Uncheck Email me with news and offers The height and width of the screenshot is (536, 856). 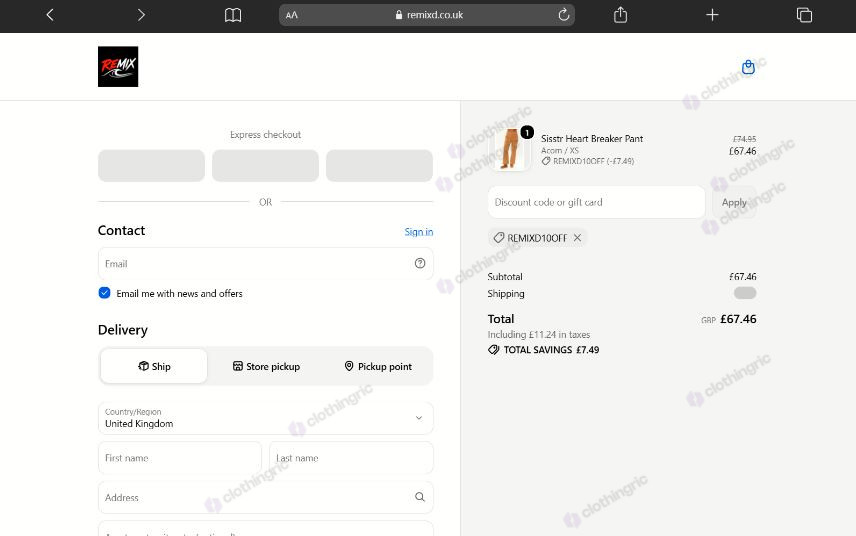tap(104, 293)
